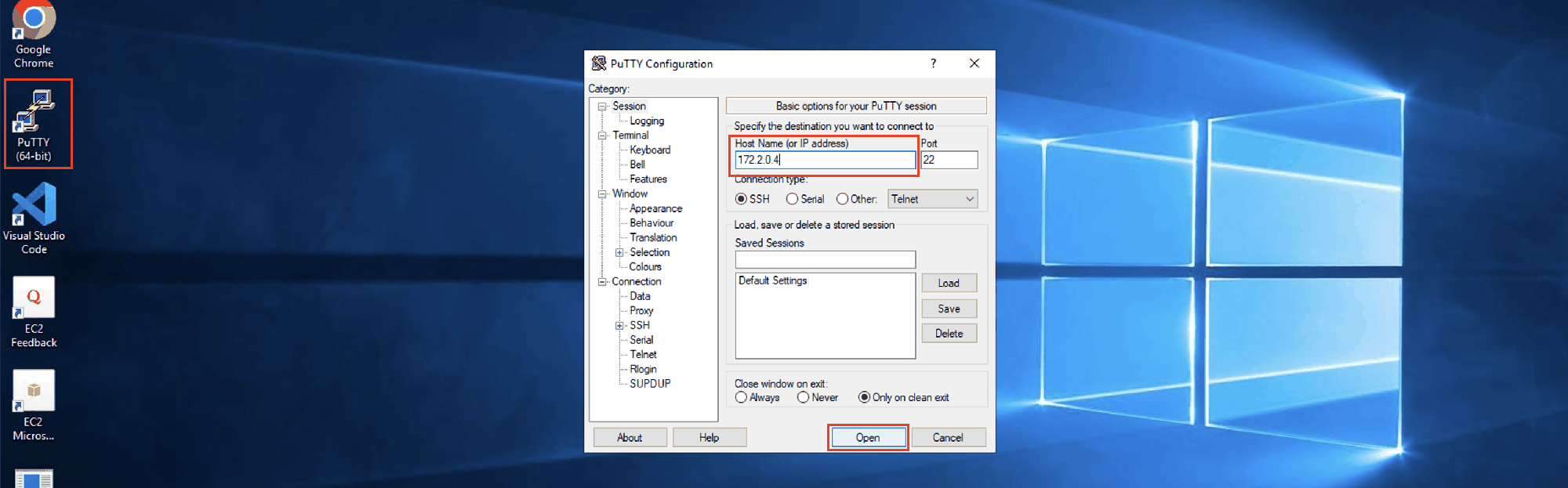Image resolution: width=1568 pixels, height=488 pixels.
Task: Open the Telnet connection type dropdown
Action: pyautogui.click(x=933, y=199)
